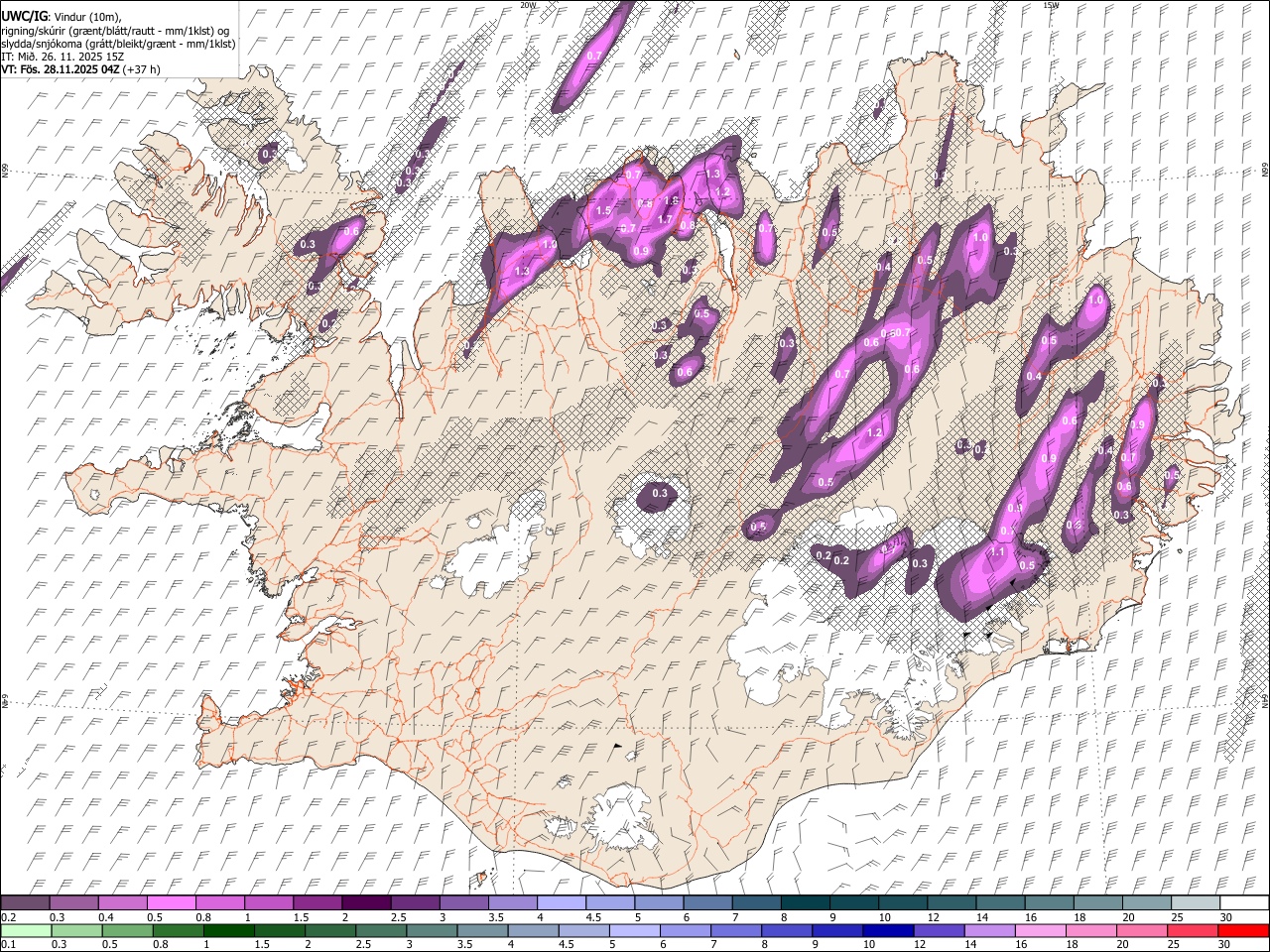Screen dimensions: 1270x952
Task: Pick the pink rain swatch between 18 and 20
Action: click(x=1092, y=930)
